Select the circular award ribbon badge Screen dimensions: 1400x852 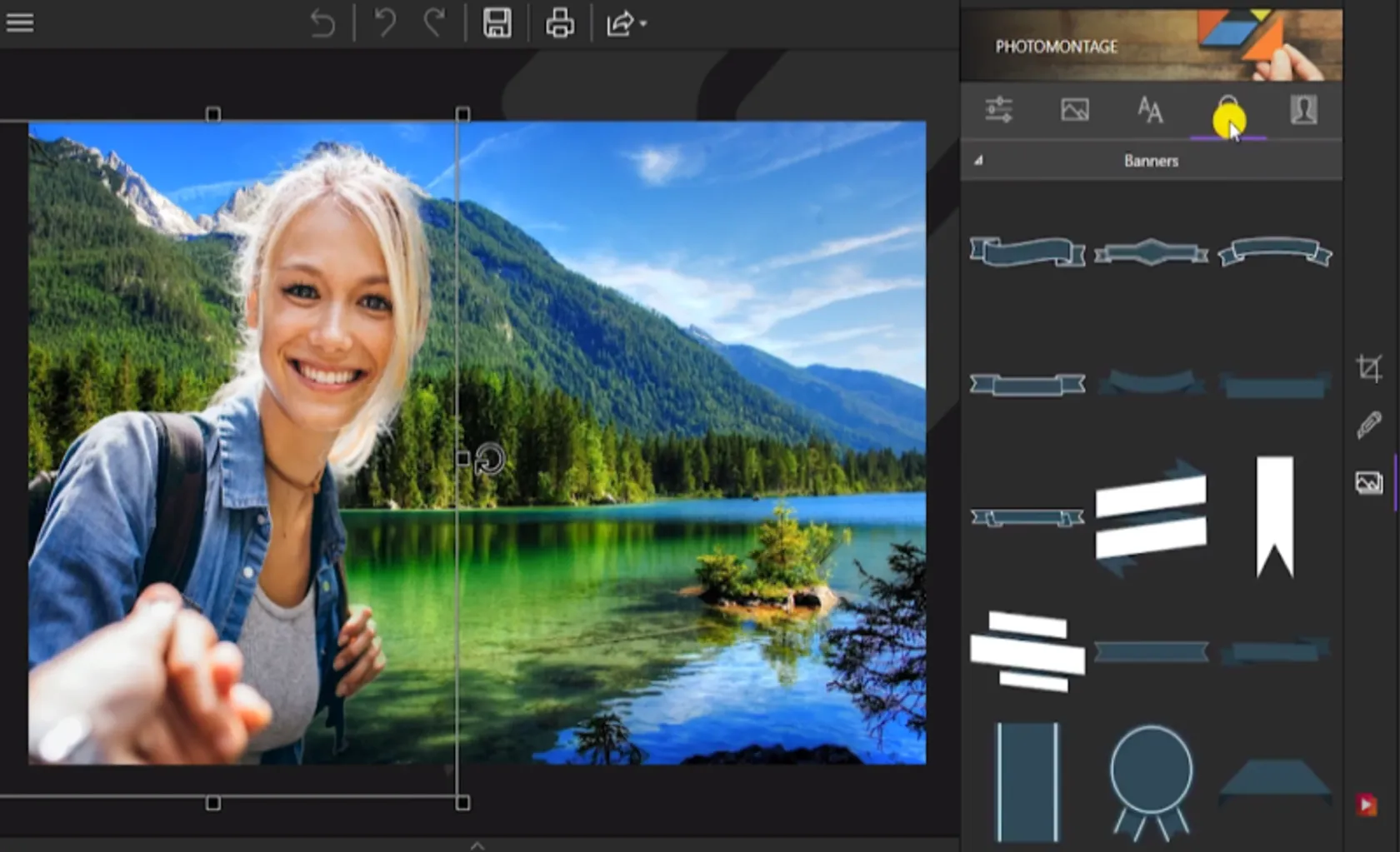pyautogui.click(x=1151, y=779)
